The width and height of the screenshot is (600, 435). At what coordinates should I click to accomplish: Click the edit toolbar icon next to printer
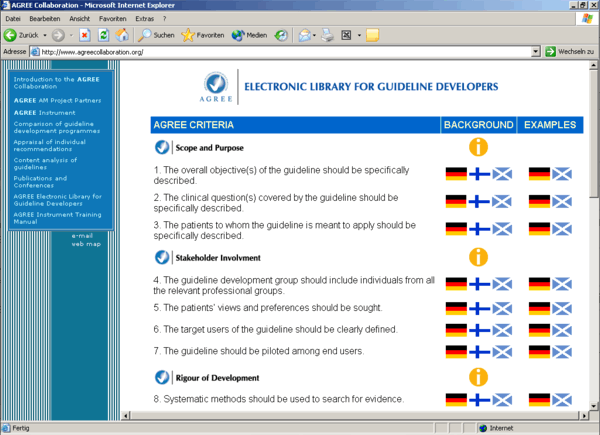point(346,35)
